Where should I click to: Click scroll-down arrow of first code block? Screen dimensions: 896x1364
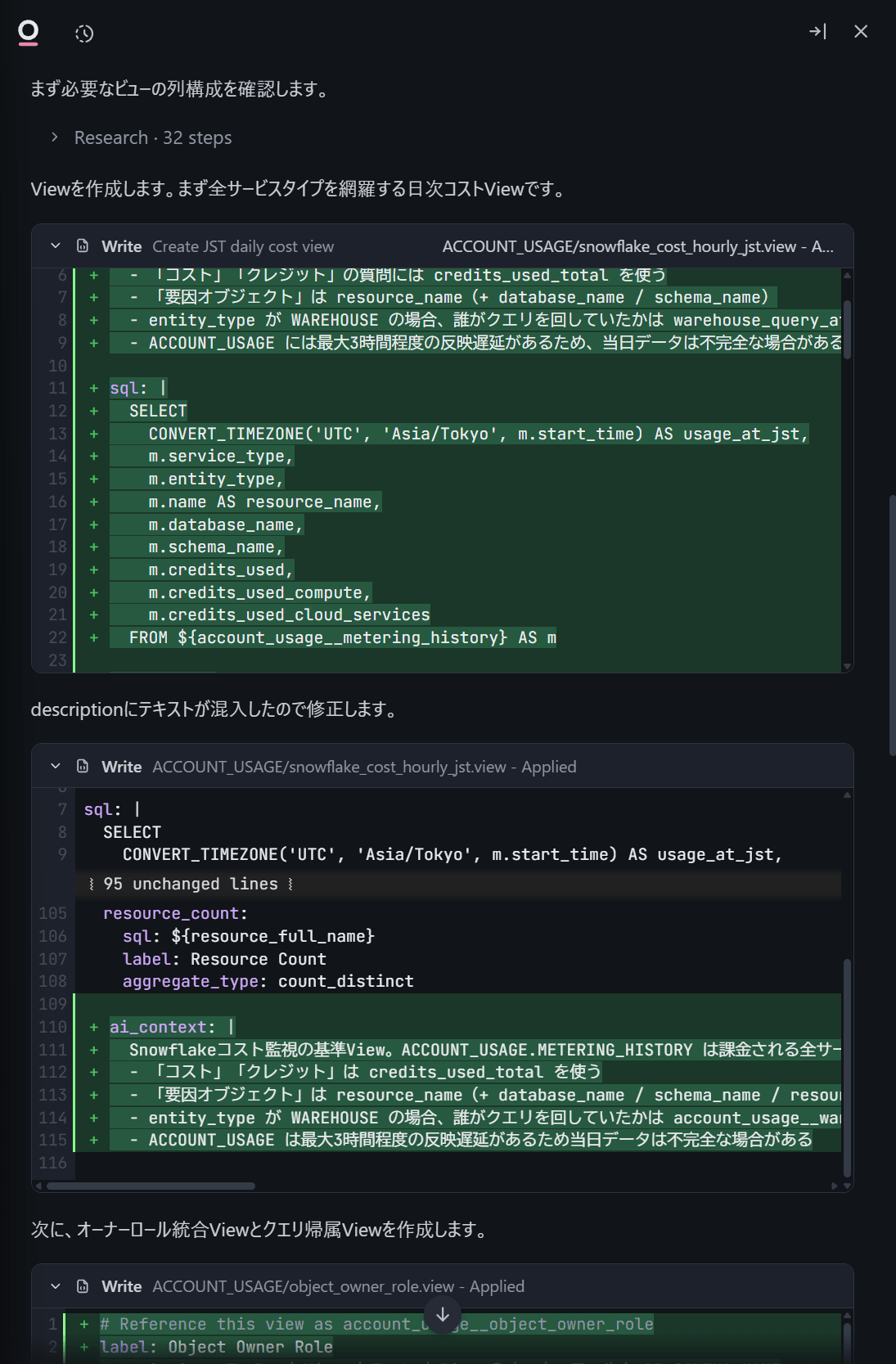pos(847,666)
